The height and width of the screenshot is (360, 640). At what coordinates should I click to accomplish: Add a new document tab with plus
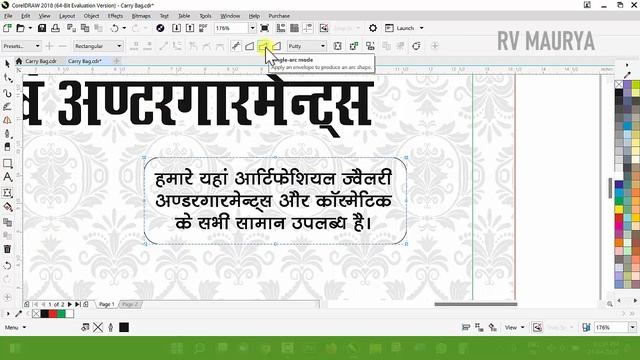click(116, 61)
